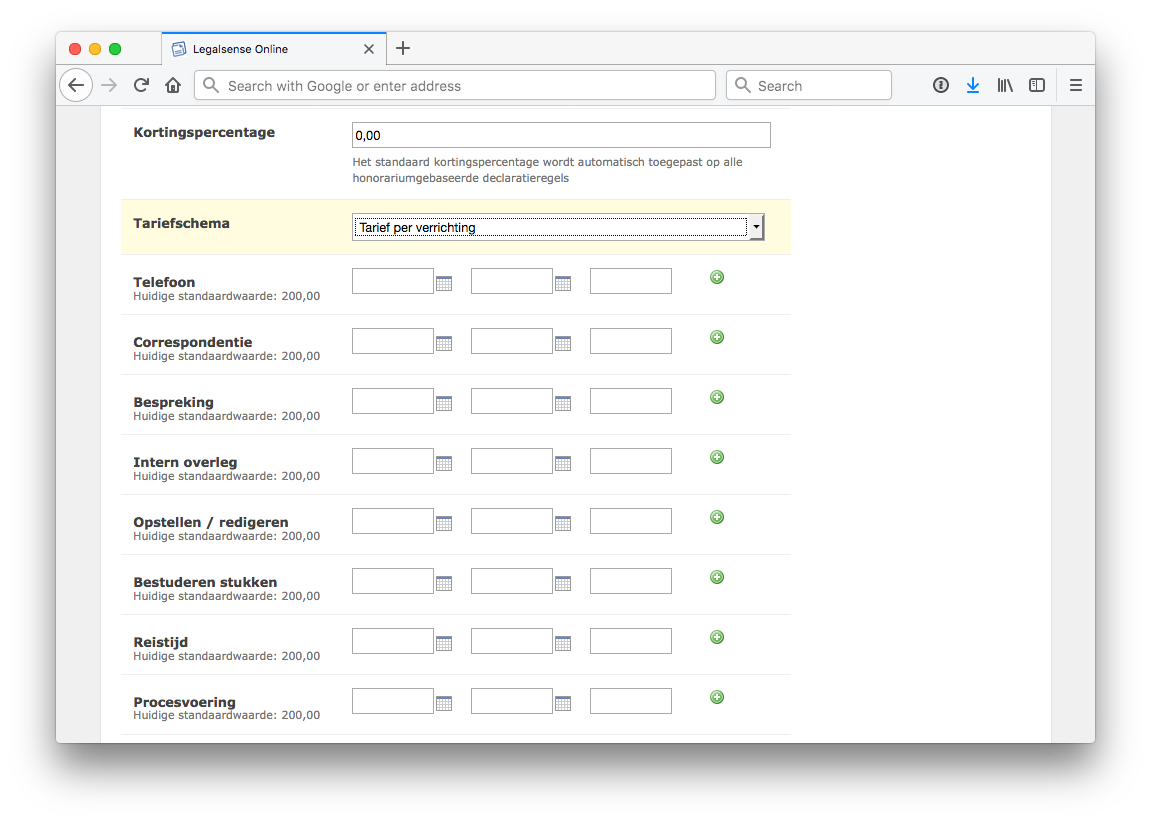
Task: Open first calendar picker for Procesvoering
Action: pyautogui.click(x=444, y=704)
